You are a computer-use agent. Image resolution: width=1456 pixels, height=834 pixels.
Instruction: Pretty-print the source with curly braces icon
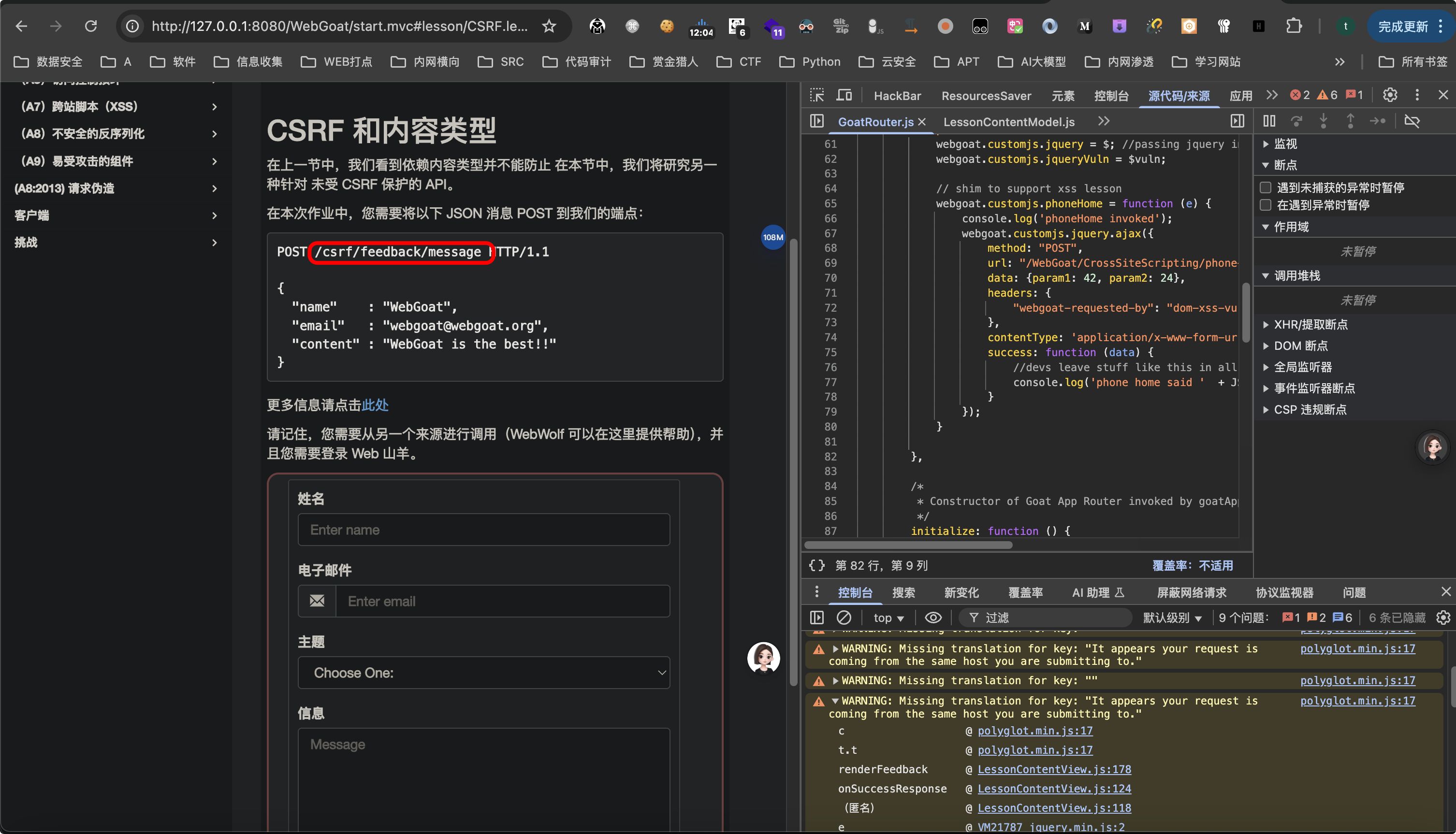(816, 565)
